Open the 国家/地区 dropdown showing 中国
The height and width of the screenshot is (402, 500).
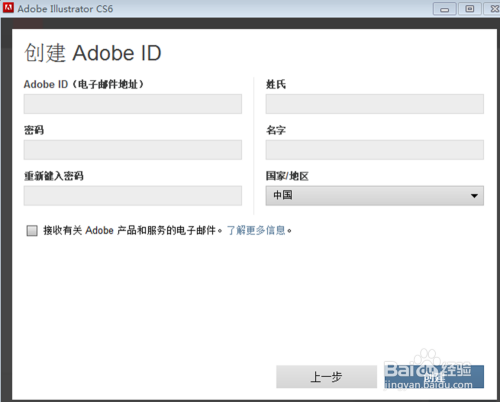(x=375, y=196)
